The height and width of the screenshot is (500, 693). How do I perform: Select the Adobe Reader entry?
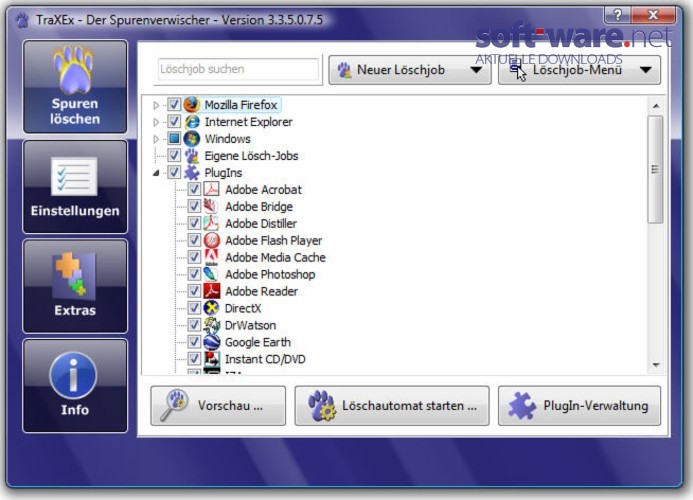pos(262,291)
